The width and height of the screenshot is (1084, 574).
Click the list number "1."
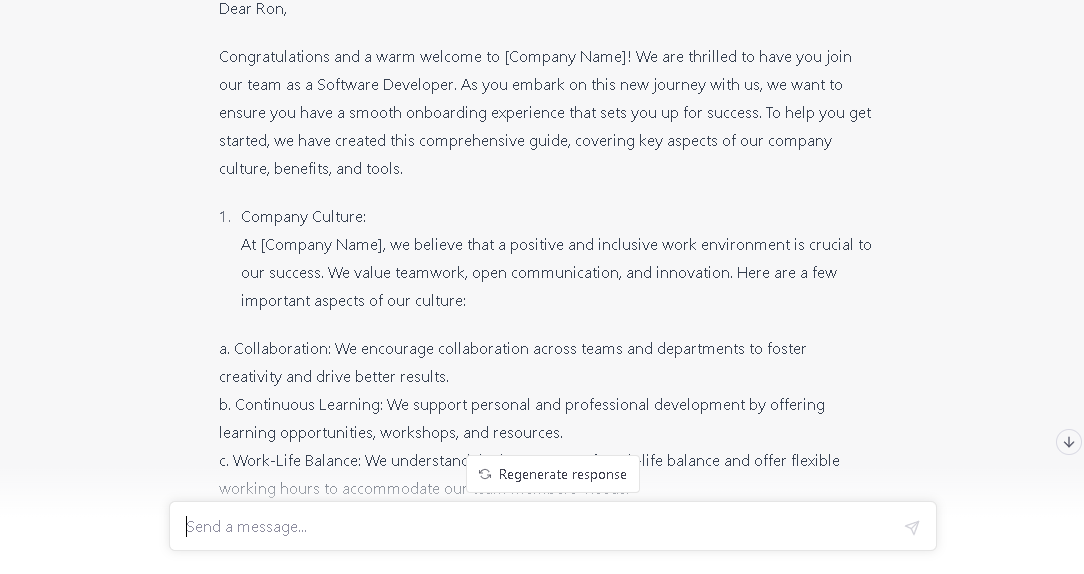click(x=225, y=217)
